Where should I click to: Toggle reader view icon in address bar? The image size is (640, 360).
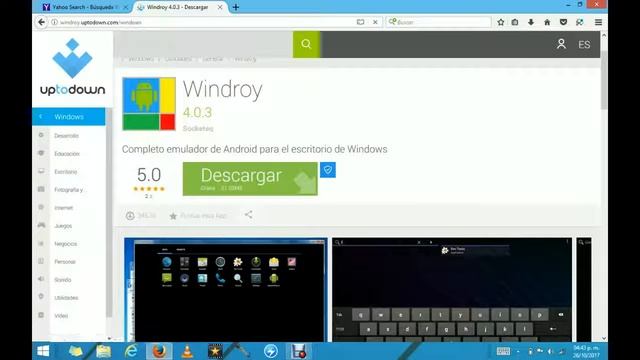360,22
